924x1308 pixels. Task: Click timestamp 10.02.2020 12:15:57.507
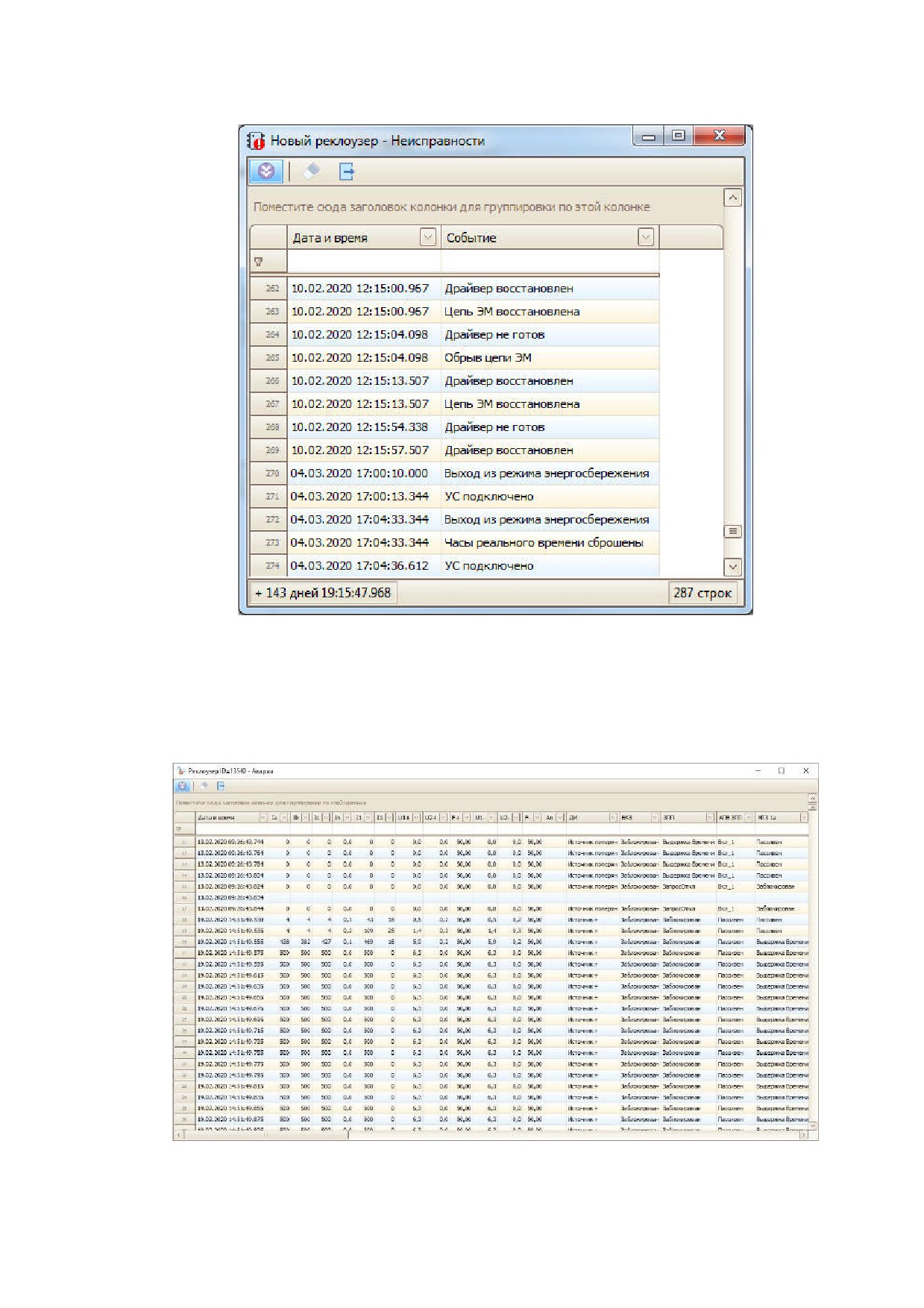[360, 450]
